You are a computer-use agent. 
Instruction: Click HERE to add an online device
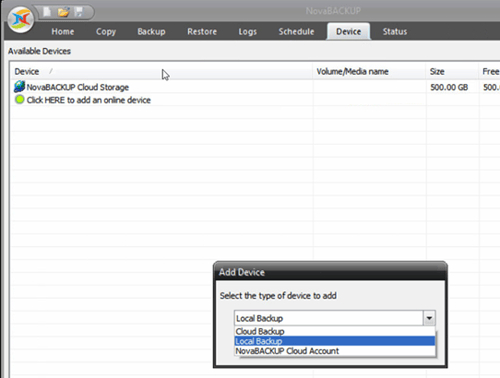[x=89, y=100]
